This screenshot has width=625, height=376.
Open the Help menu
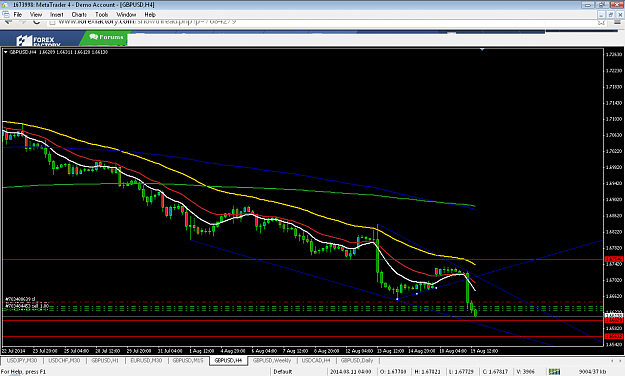coord(150,14)
